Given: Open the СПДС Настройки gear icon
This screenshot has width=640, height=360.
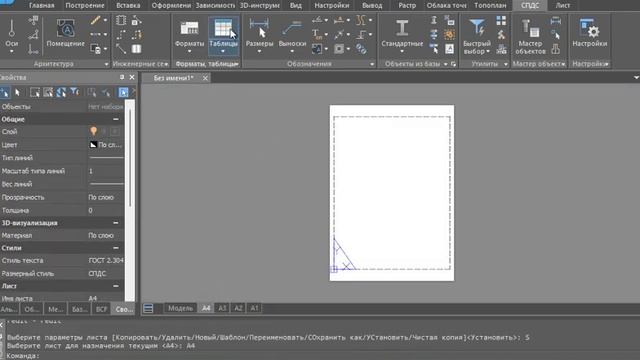Looking at the screenshot, I should coord(590,33).
